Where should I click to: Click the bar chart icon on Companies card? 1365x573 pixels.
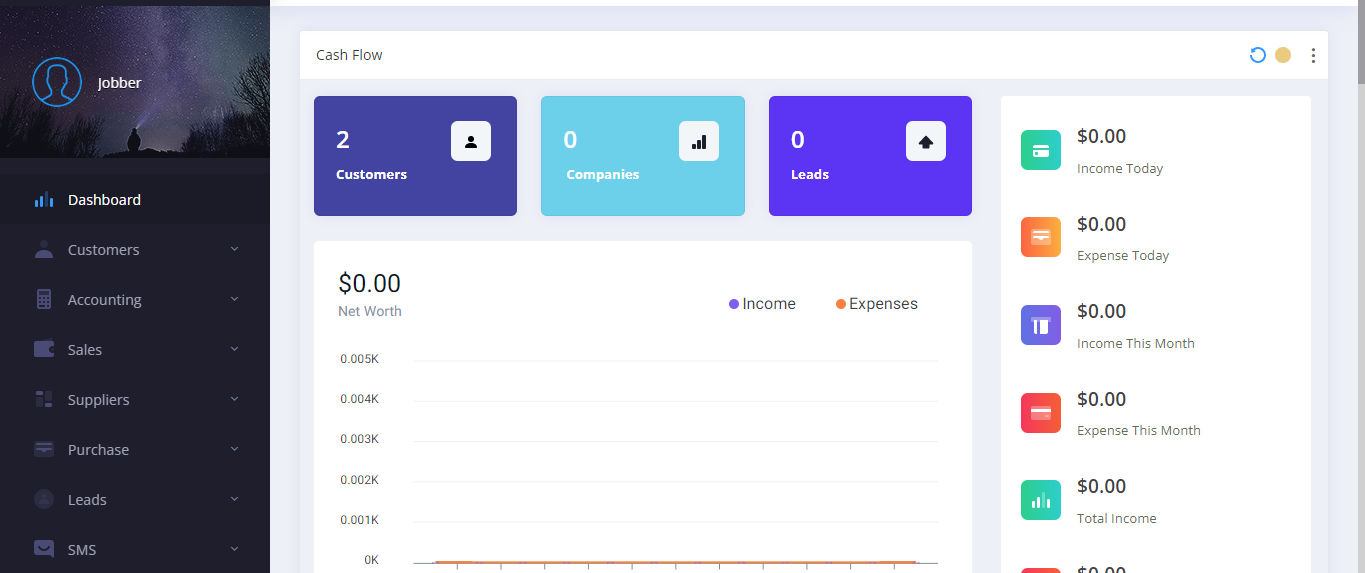coord(699,141)
